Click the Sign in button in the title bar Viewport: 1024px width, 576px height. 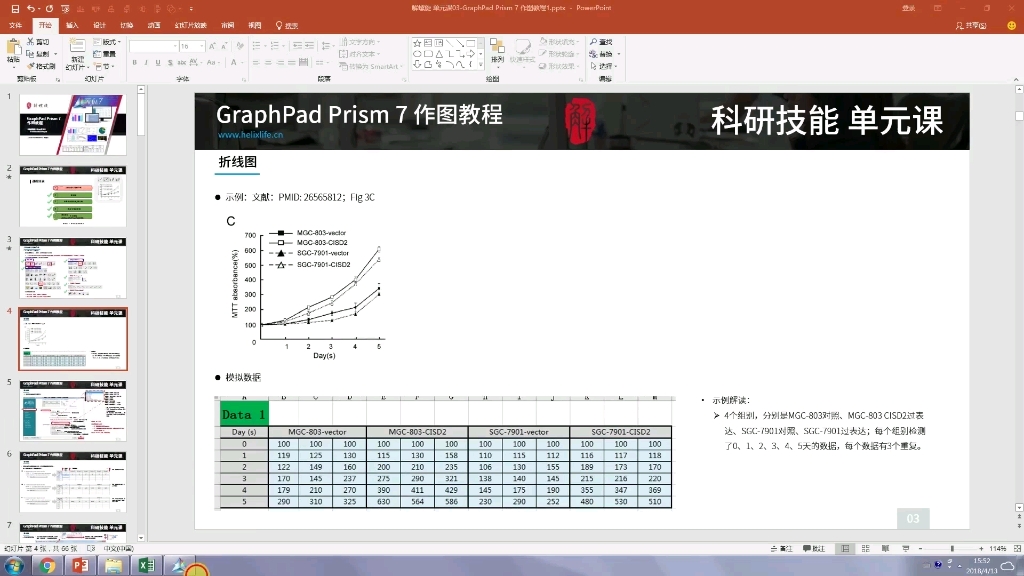coord(908,8)
